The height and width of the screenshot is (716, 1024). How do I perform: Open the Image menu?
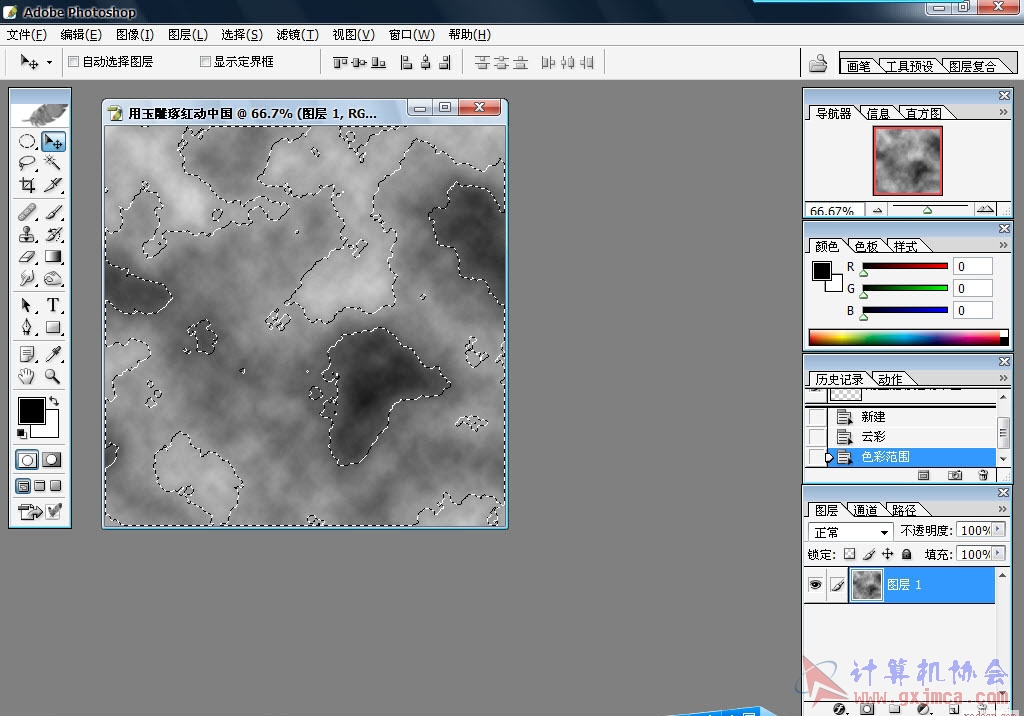point(135,35)
